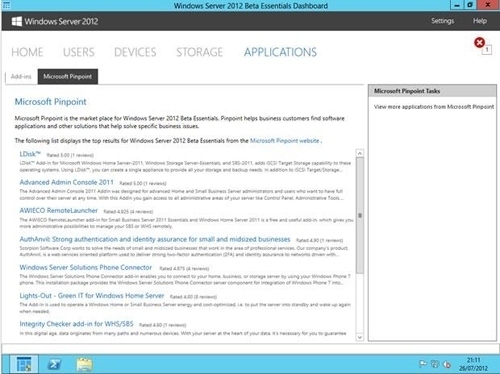Click the speaker volume tray icon

447,364
